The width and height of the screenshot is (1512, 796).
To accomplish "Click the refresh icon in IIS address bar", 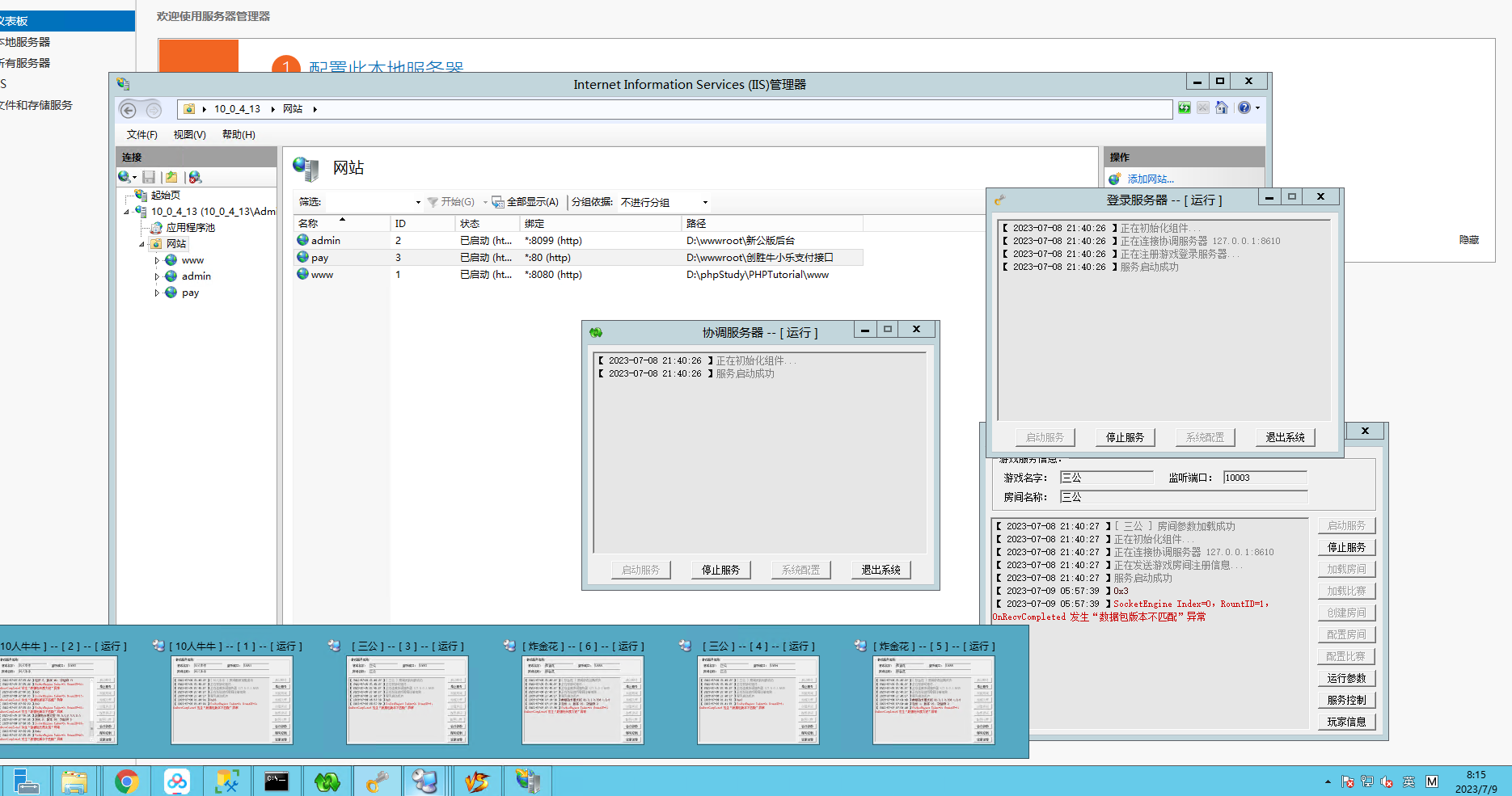I will coord(1185,108).
